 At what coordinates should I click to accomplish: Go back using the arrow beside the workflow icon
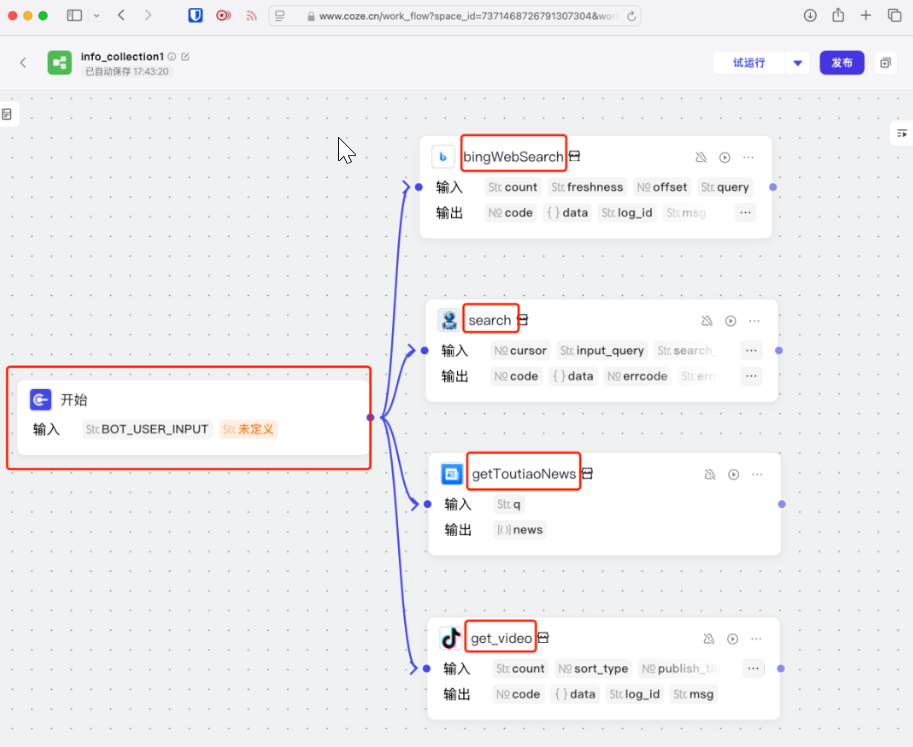23,62
